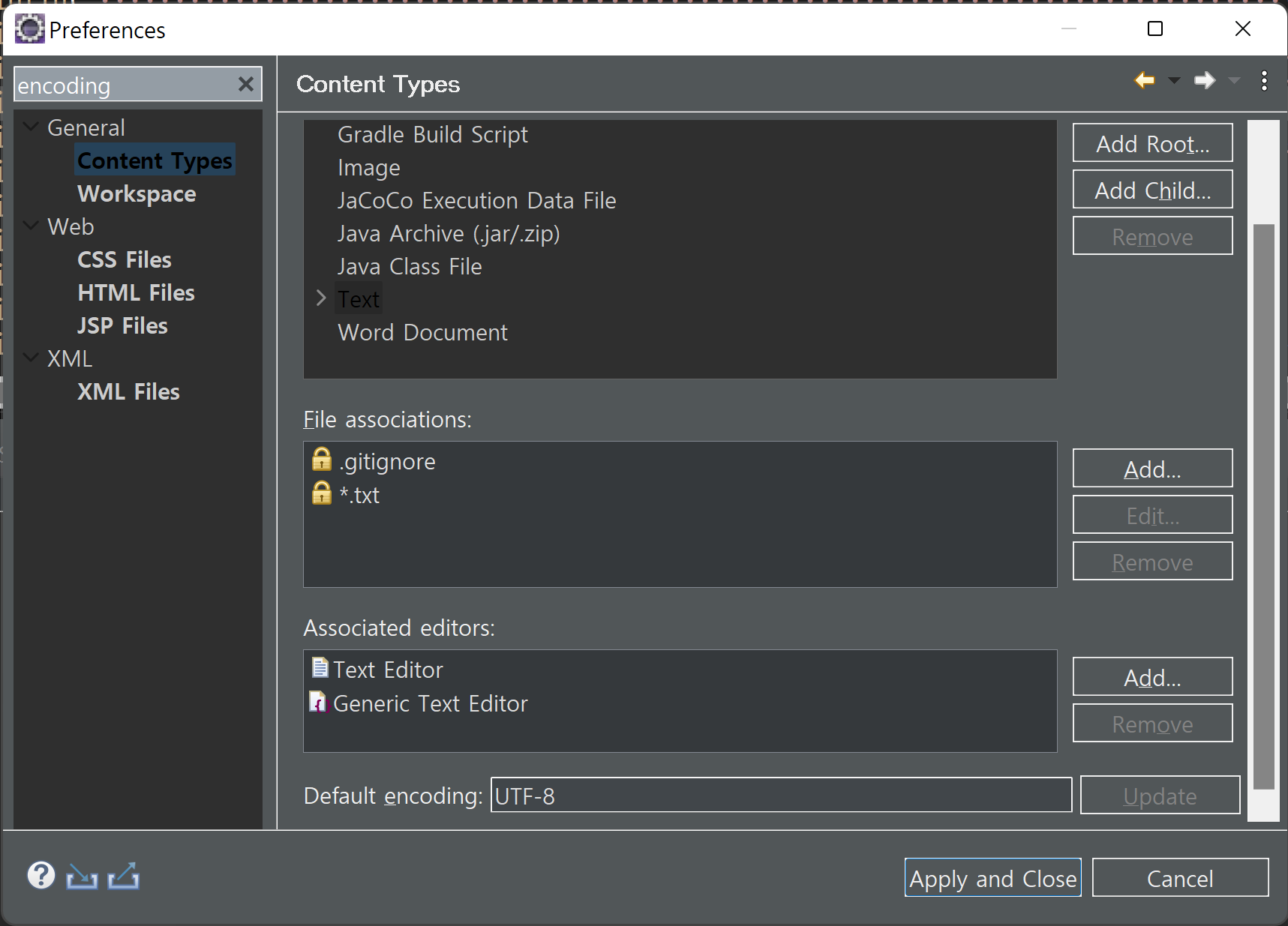The height and width of the screenshot is (926, 1288).
Task: Click Remove for file associations
Action: click(1153, 561)
